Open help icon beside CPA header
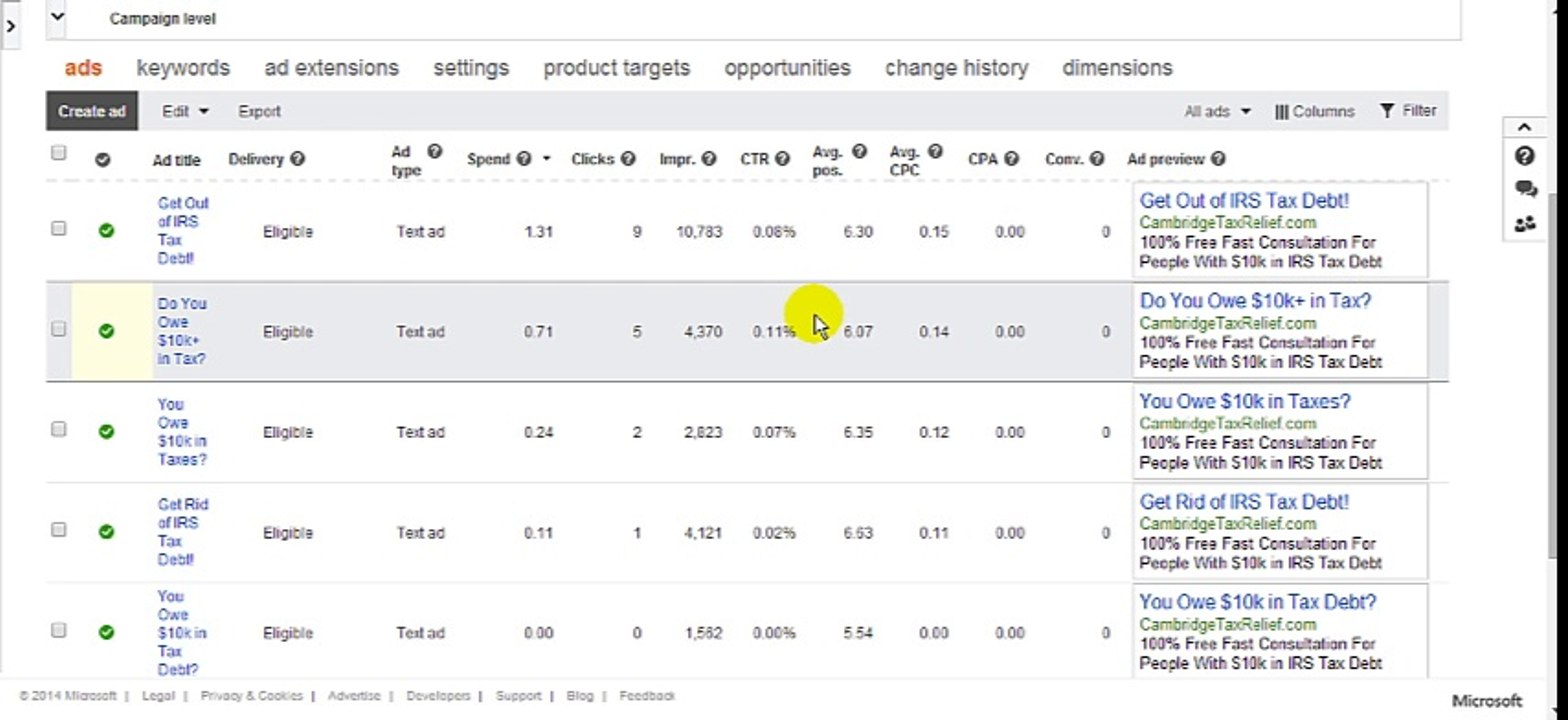 (1011, 159)
